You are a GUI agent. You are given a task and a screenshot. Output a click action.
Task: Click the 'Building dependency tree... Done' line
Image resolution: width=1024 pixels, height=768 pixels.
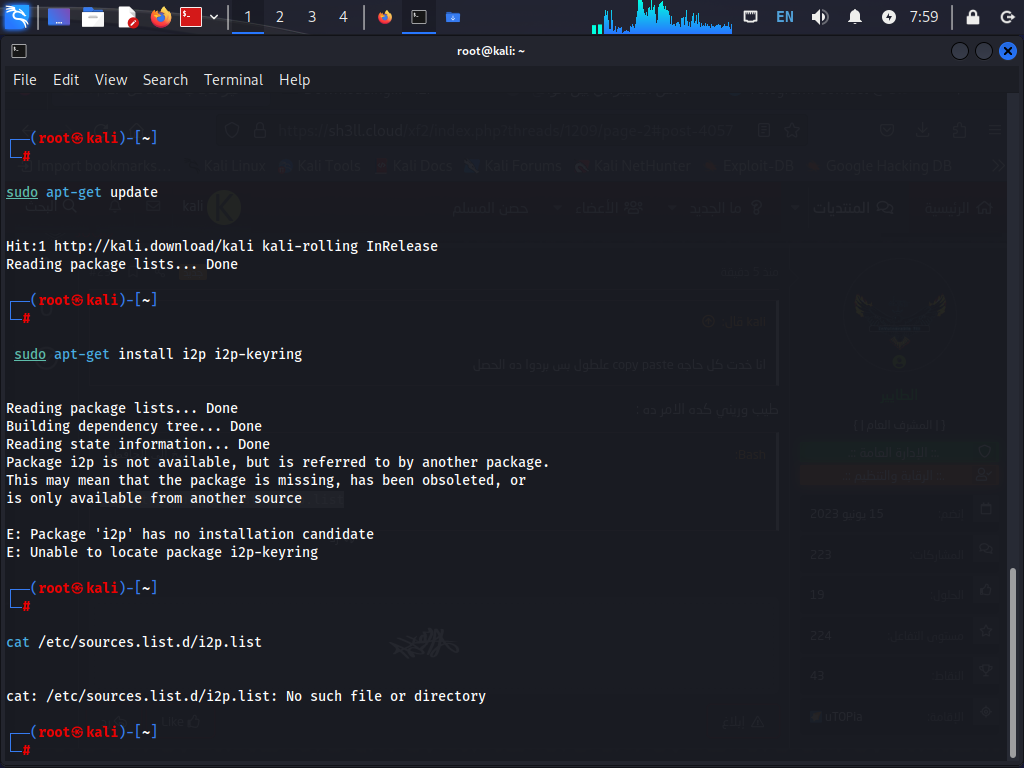click(134, 426)
